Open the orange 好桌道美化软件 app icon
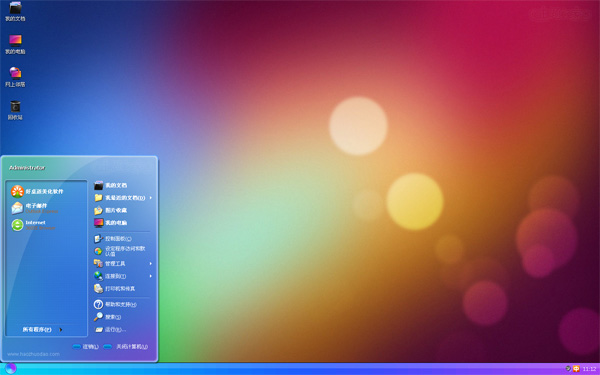 (17, 191)
